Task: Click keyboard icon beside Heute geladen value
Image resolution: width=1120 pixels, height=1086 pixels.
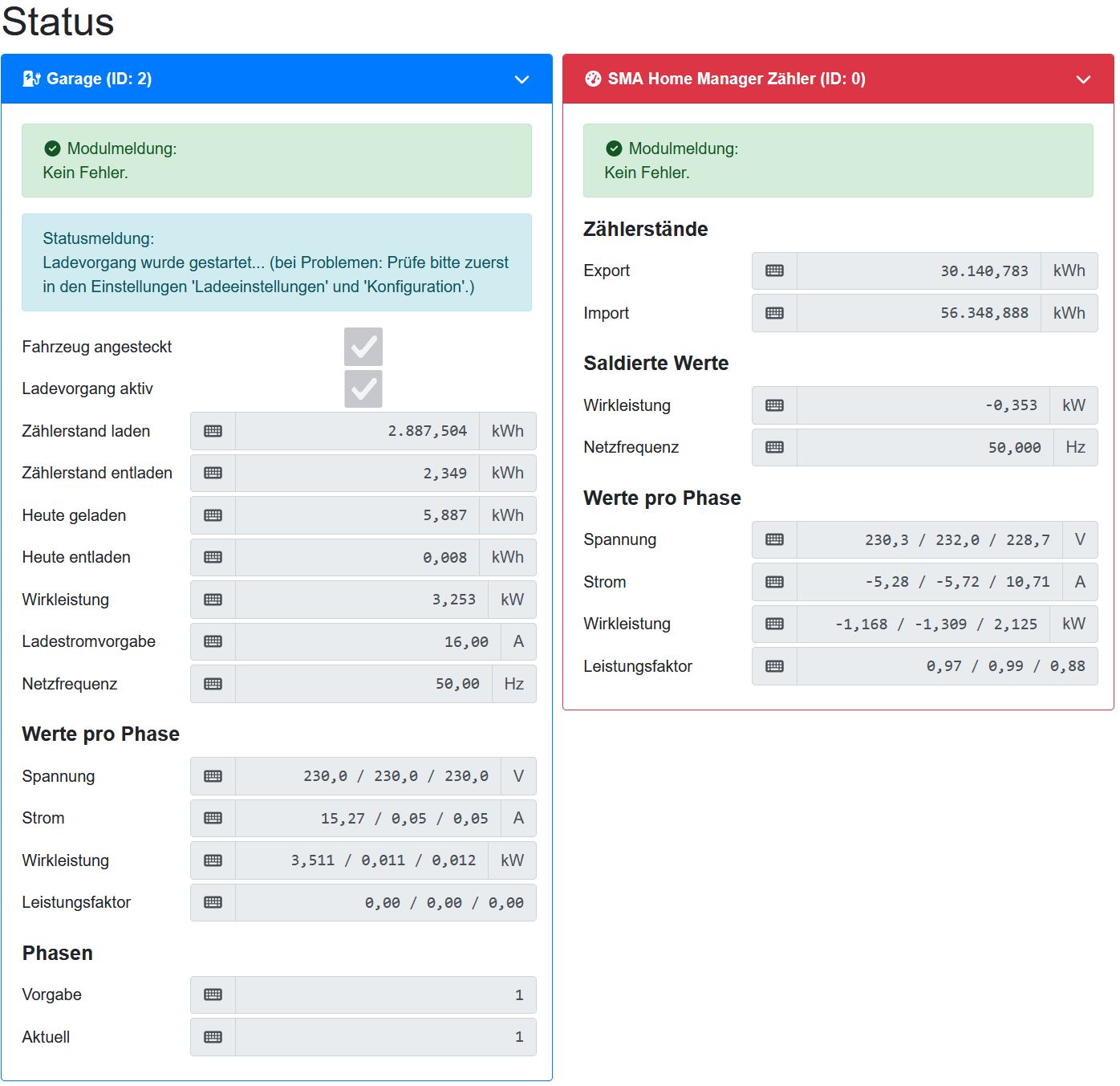Action: point(213,515)
